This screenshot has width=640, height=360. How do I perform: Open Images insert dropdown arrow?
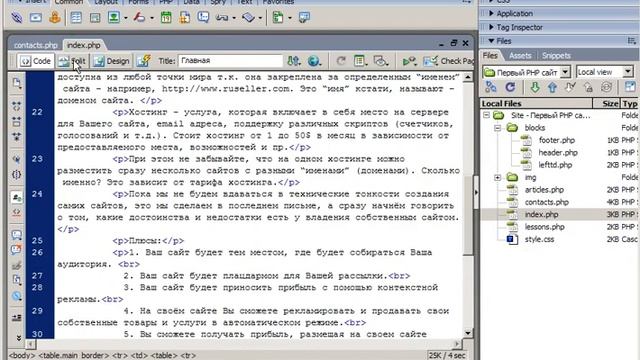[125, 18]
